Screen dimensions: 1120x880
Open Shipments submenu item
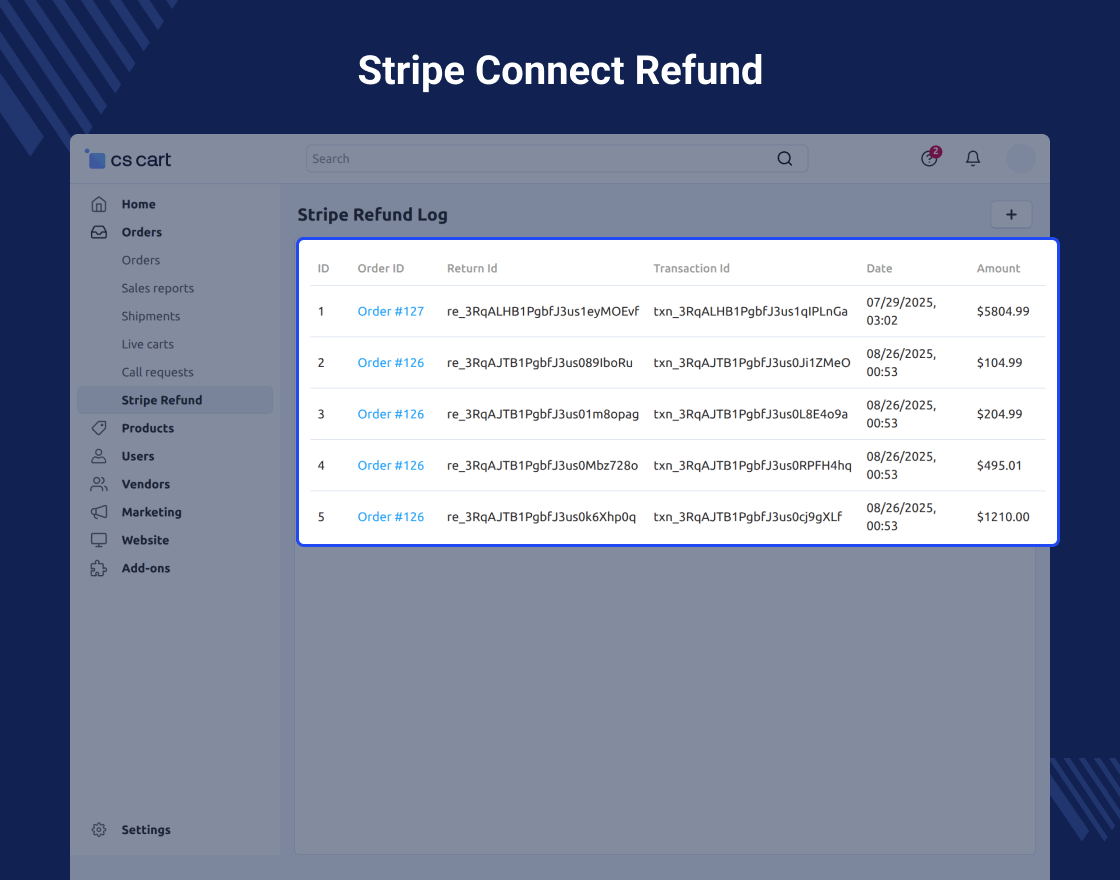[x=151, y=316]
